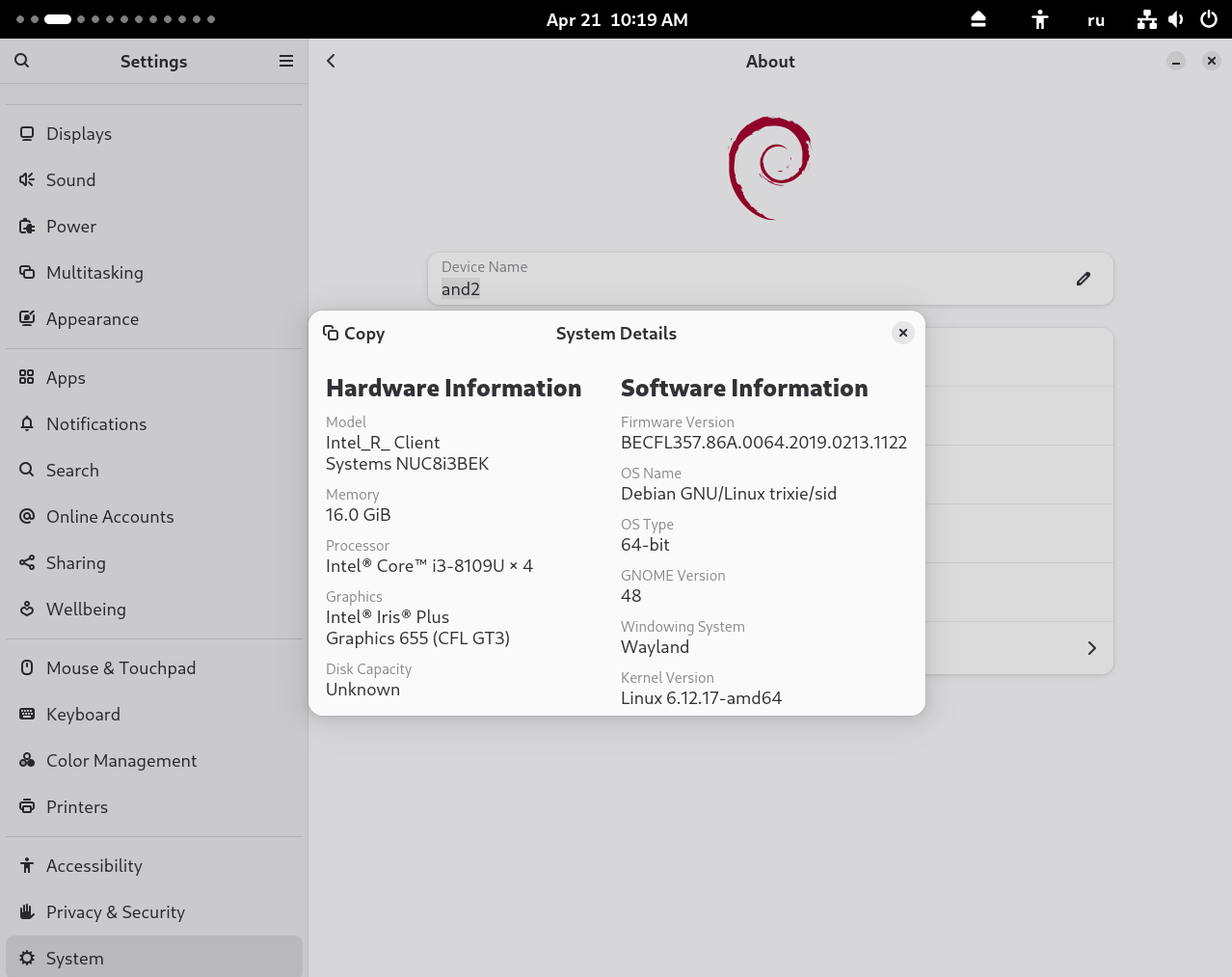Open the top bar accessibility menu
The height and width of the screenshot is (977, 1232).
tap(1039, 19)
